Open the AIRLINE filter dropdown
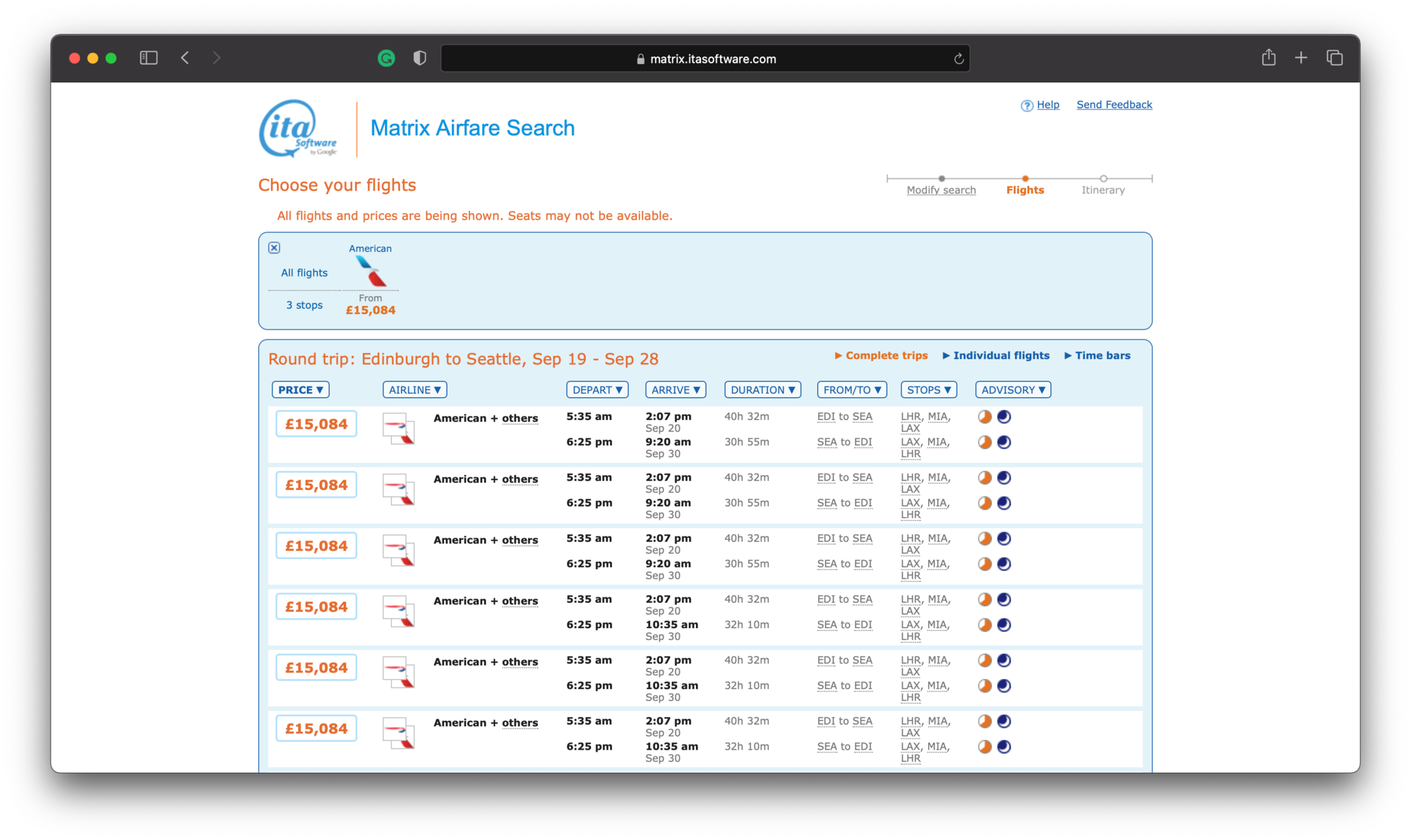The height and width of the screenshot is (840, 1411). pyautogui.click(x=415, y=390)
